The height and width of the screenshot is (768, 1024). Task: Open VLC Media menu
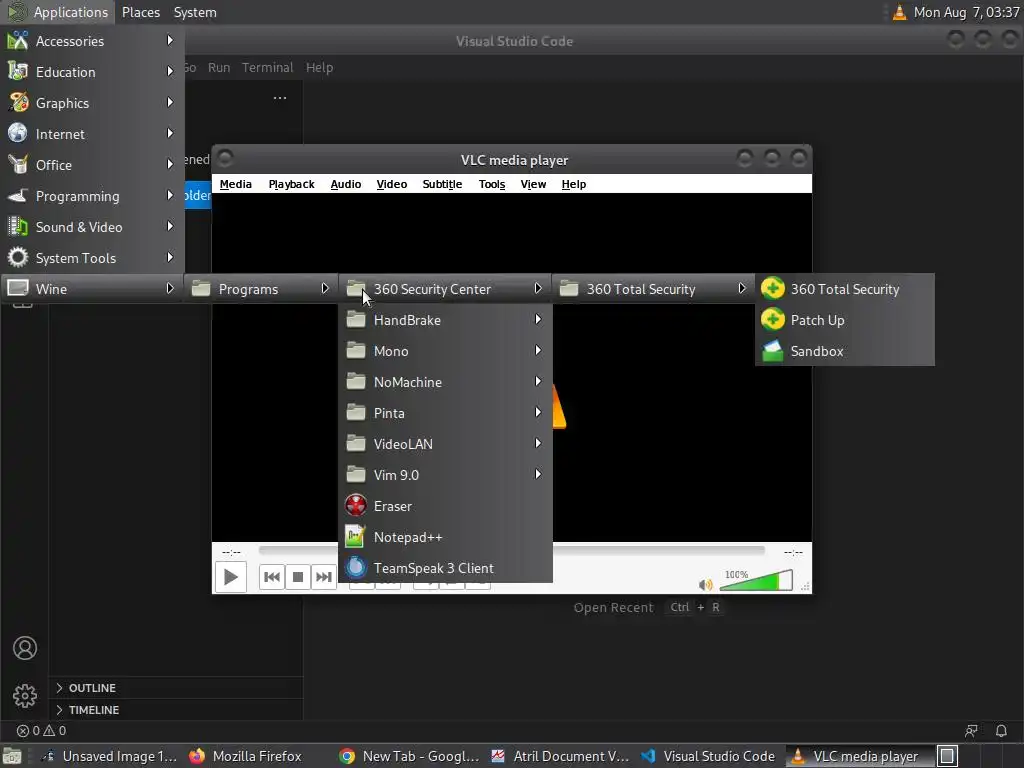[x=236, y=184]
